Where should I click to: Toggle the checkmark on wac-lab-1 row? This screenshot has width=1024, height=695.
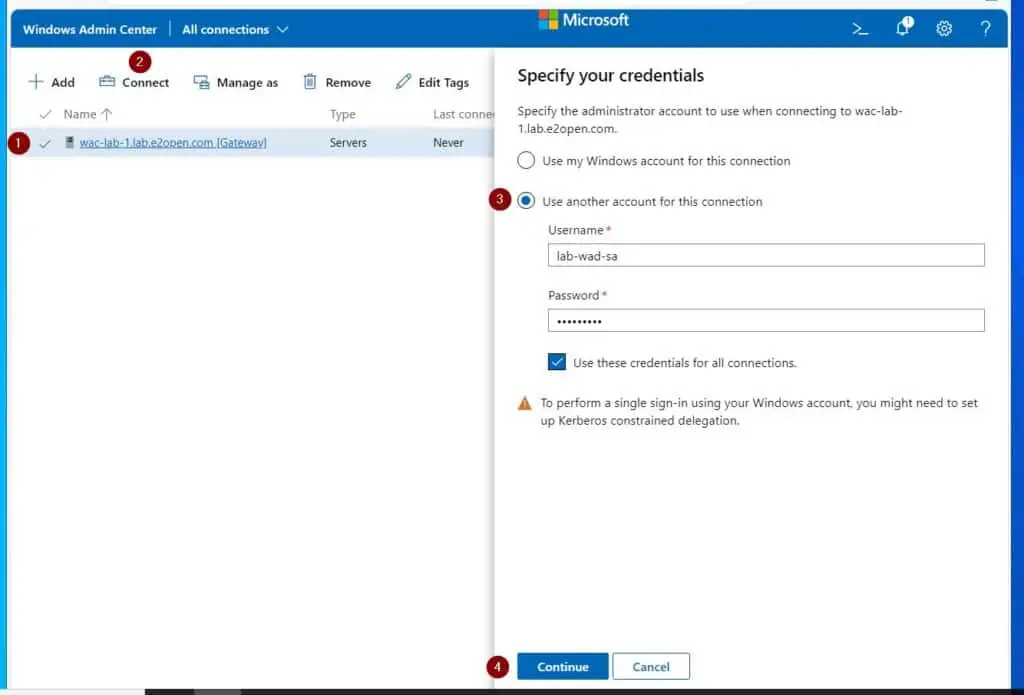(45, 143)
